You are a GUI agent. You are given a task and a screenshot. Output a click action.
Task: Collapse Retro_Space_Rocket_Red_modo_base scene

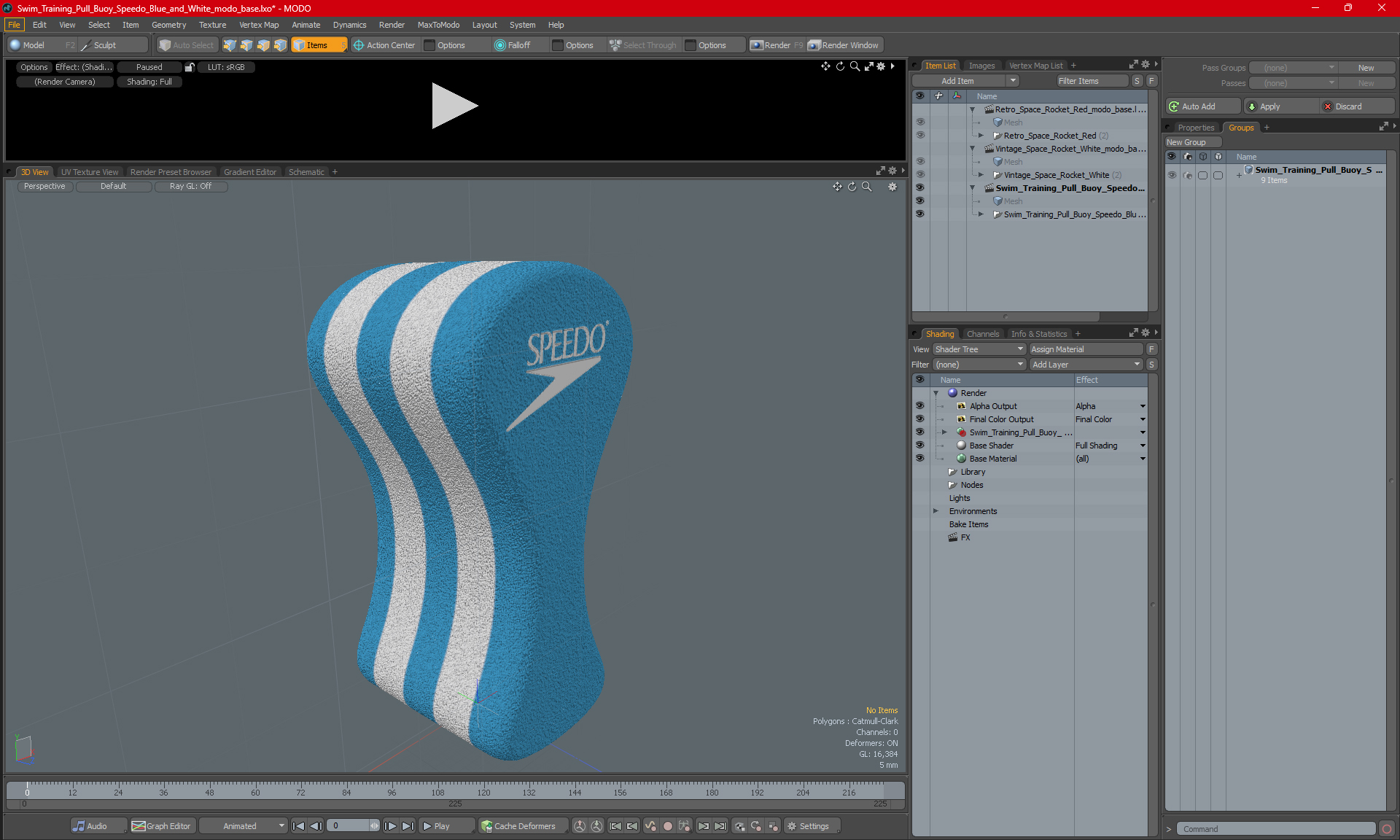[x=972, y=109]
